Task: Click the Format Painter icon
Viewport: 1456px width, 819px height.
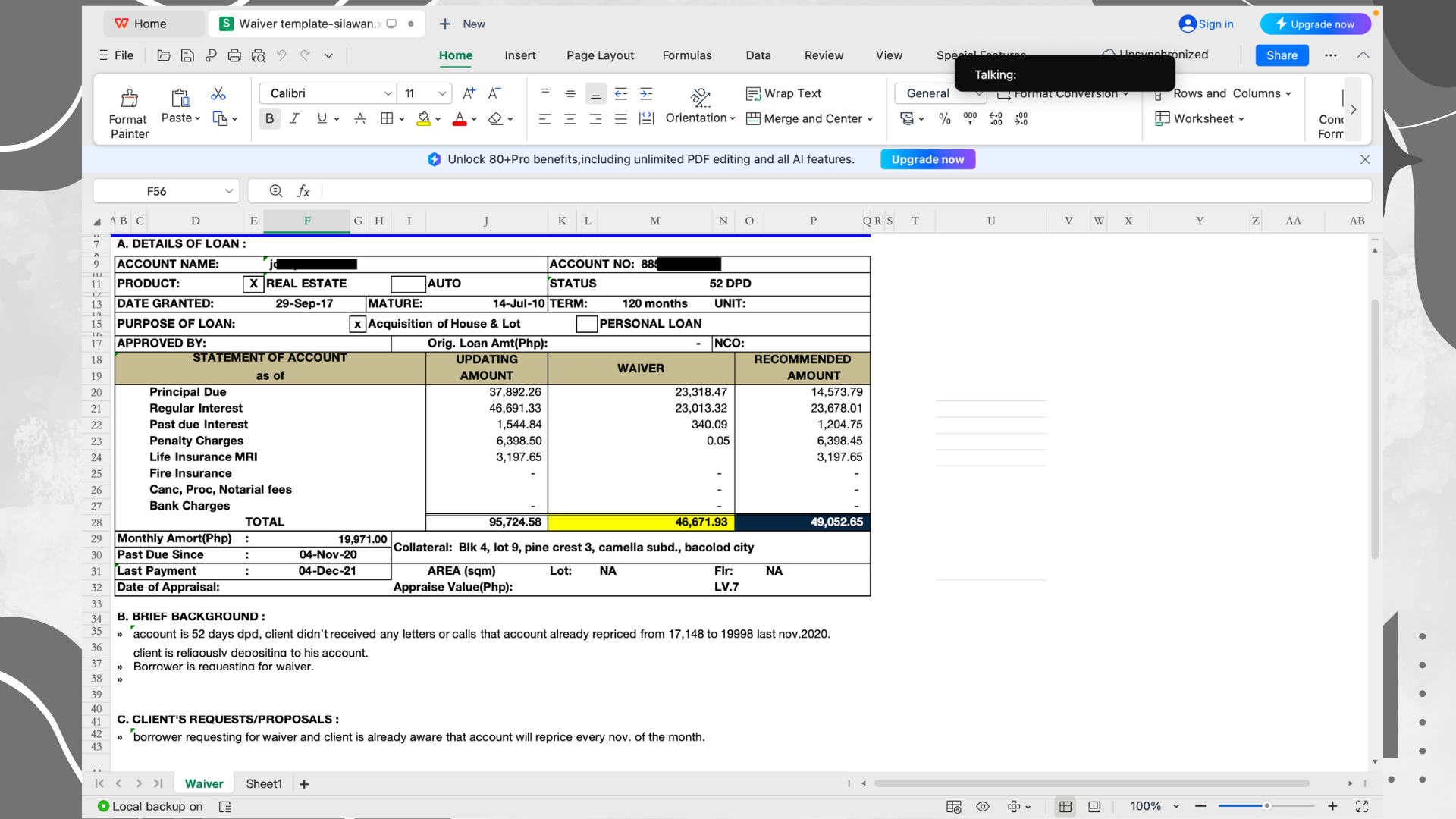Action: click(129, 99)
